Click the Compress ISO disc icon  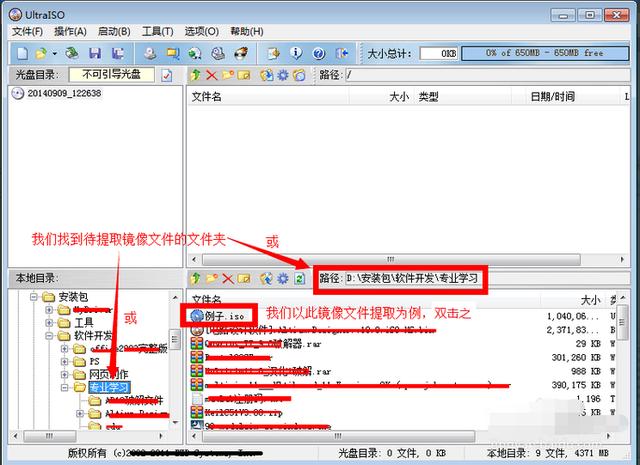click(x=195, y=53)
